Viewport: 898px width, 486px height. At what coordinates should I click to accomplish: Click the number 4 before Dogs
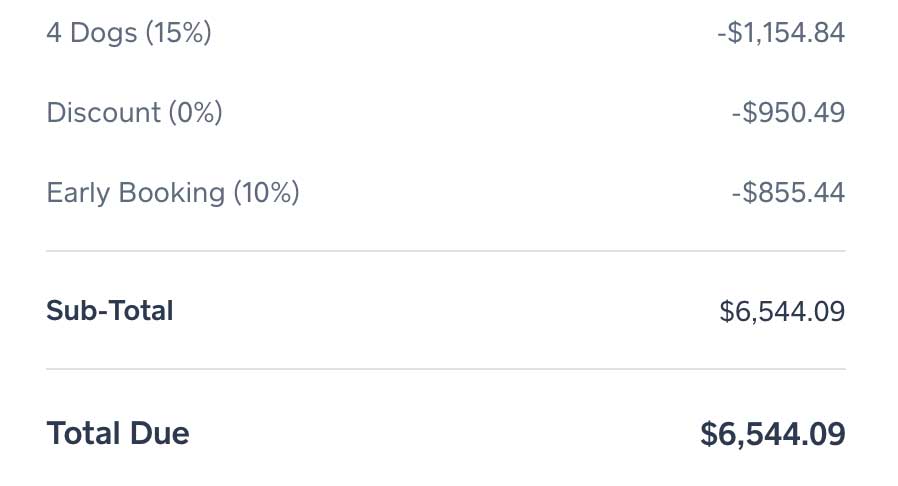point(54,33)
